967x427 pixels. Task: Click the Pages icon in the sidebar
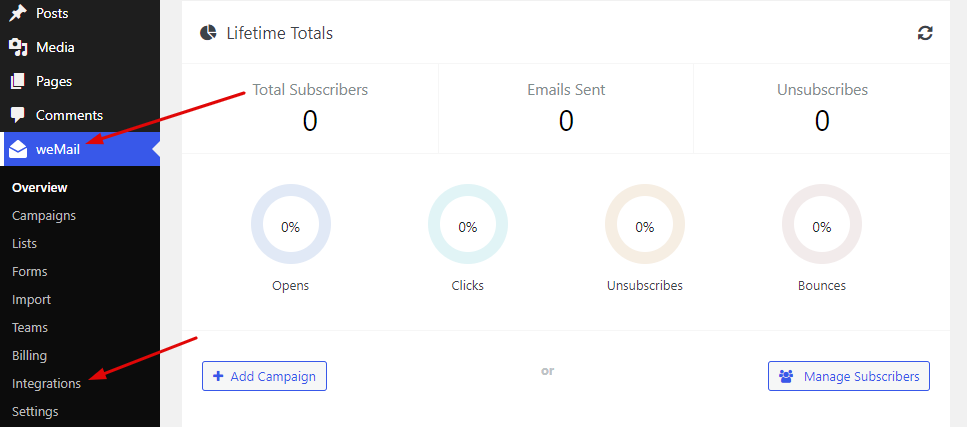click(x=18, y=81)
